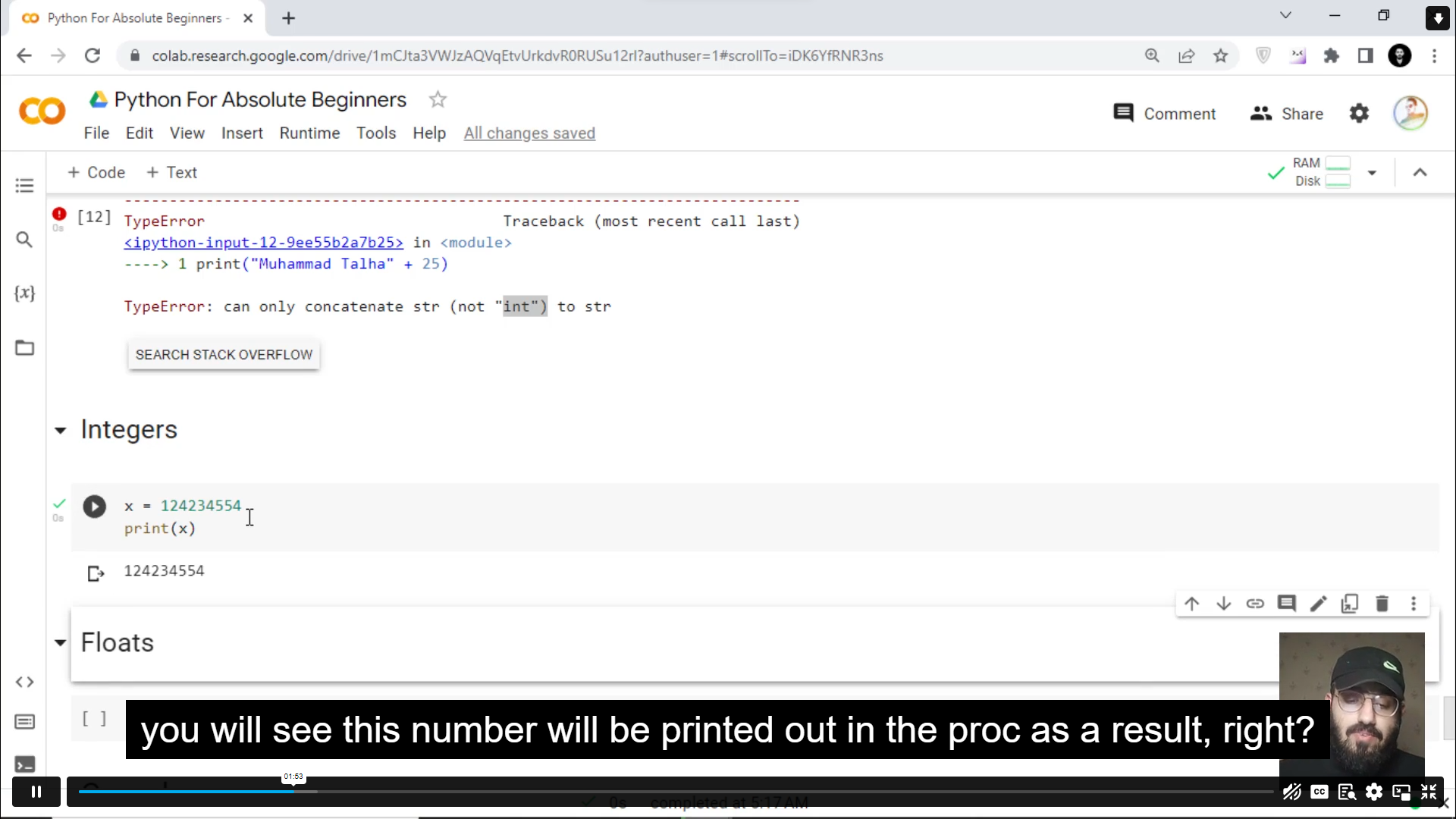The image size is (1456, 819).
Task: Collapse the Integers section
Action: [x=60, y=429]
